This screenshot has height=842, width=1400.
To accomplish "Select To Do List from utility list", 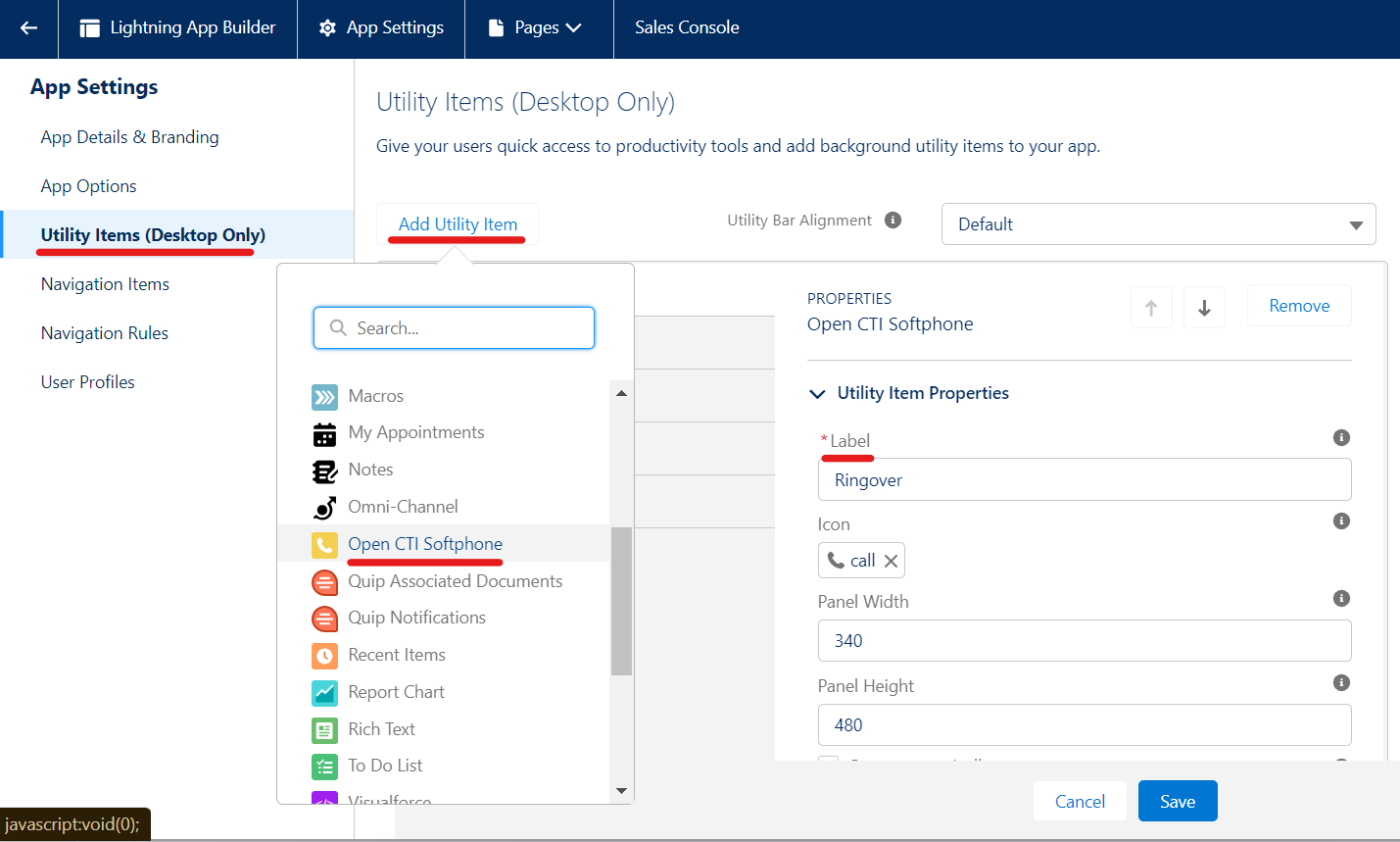I will pos(386,766).
